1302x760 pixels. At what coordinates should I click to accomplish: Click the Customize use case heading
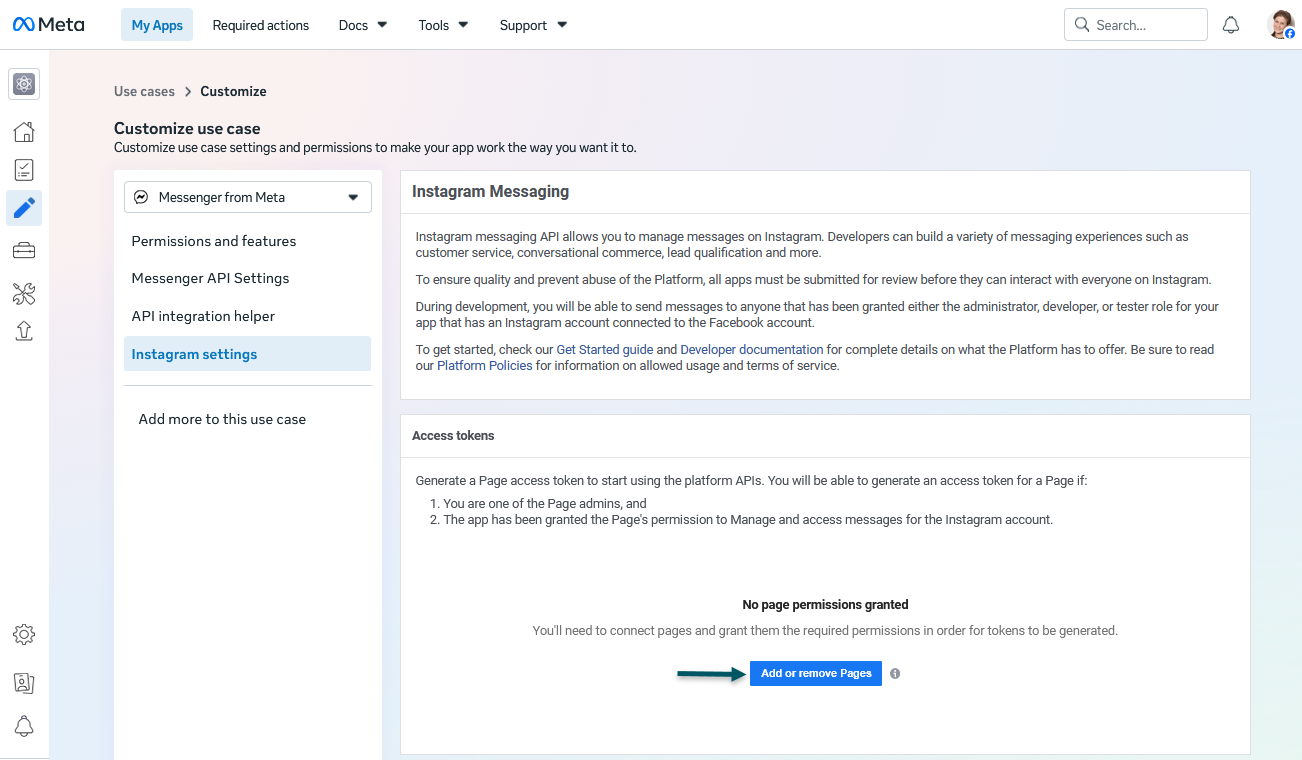pyautogui.click(x=187, y=128)
